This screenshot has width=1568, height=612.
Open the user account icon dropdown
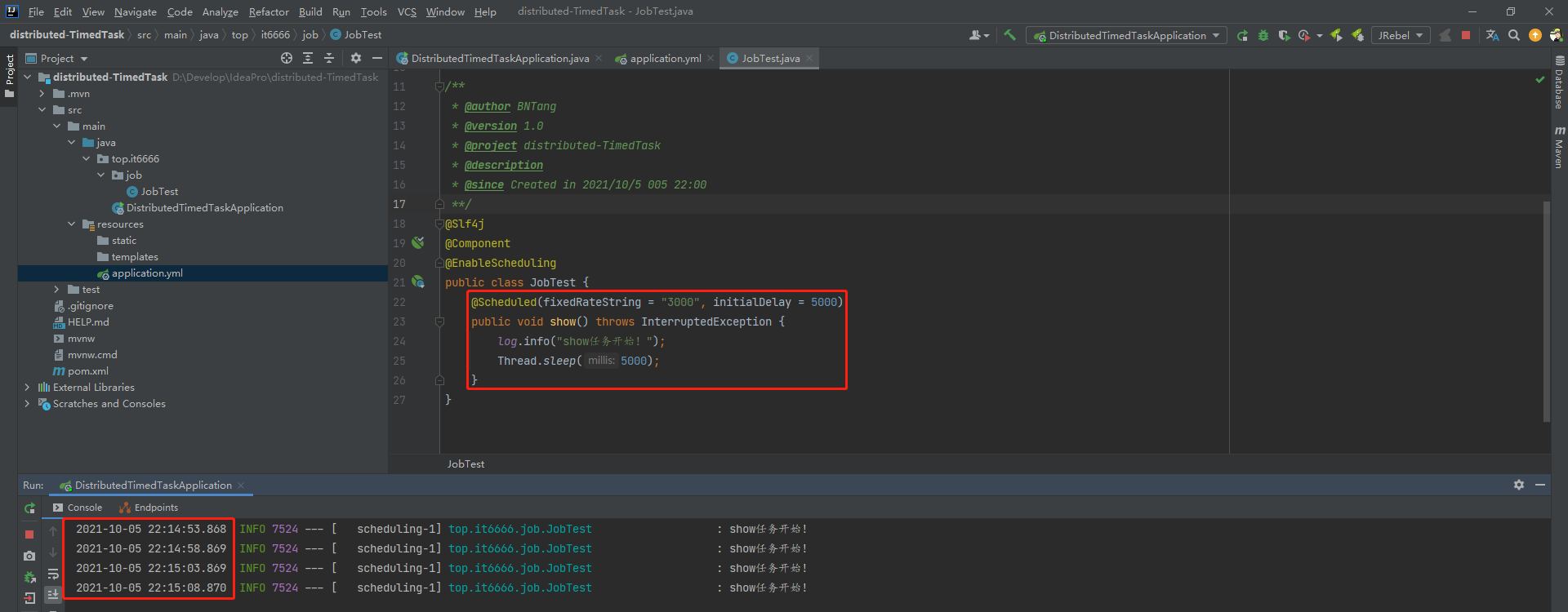click(978, 35)
